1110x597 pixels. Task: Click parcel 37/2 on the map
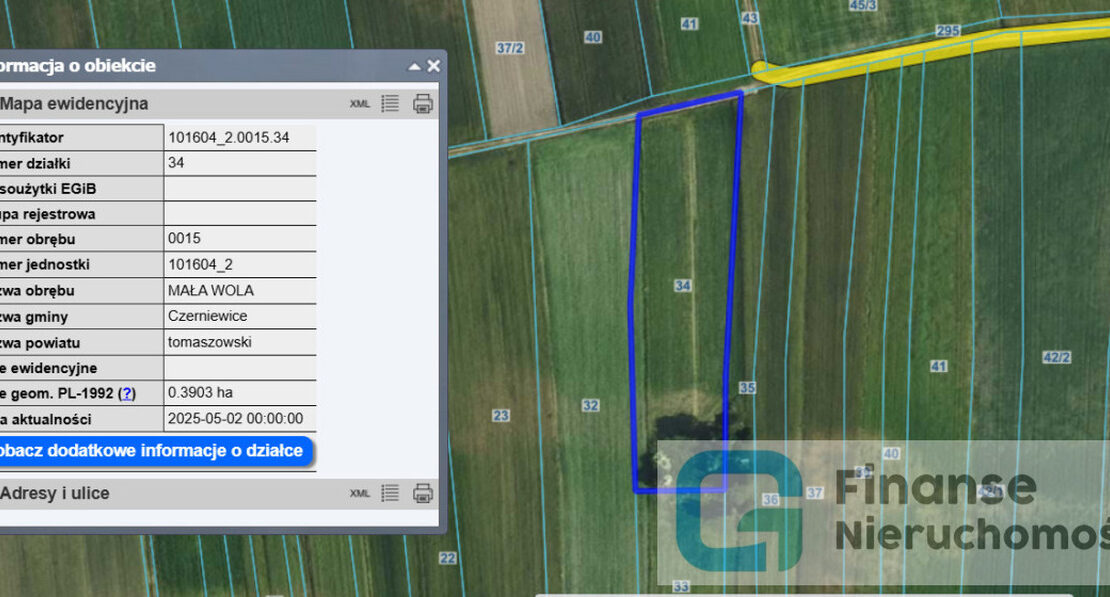coord(510,48)
